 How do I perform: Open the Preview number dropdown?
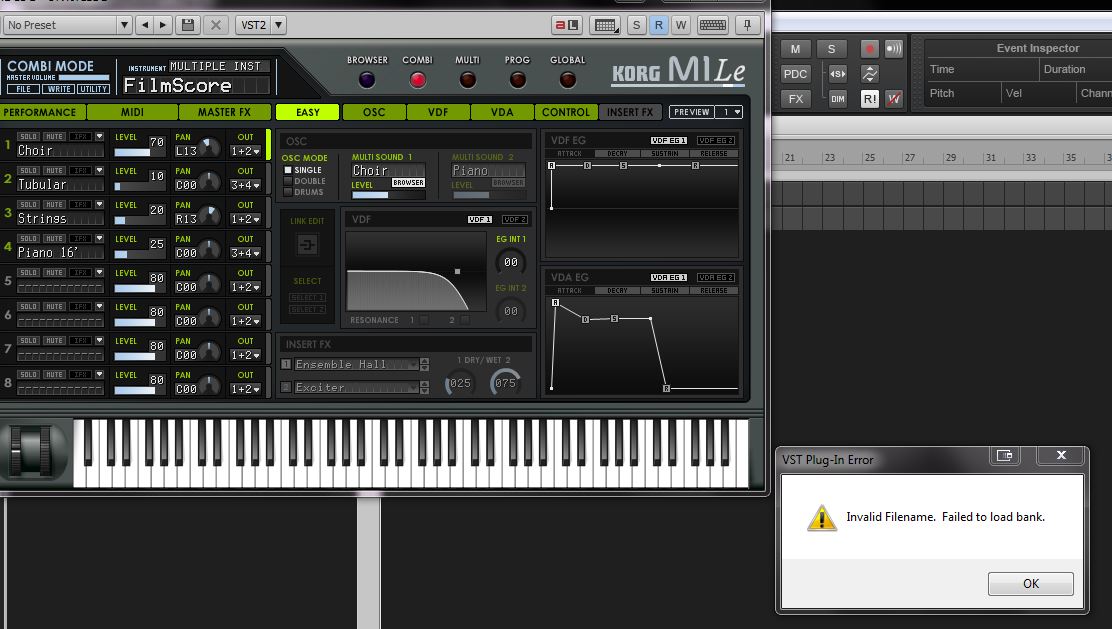click(x=729, y=112)
